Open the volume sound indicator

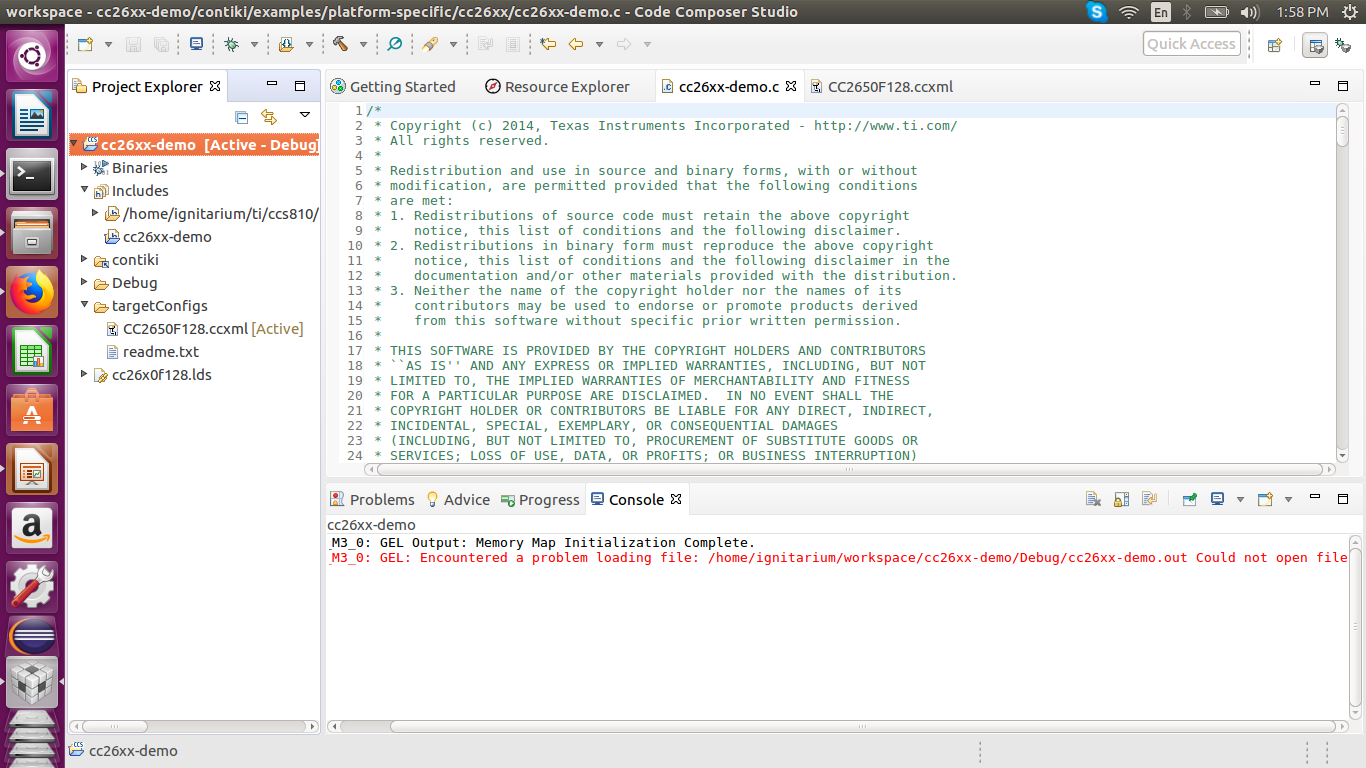coord(1249,12)
